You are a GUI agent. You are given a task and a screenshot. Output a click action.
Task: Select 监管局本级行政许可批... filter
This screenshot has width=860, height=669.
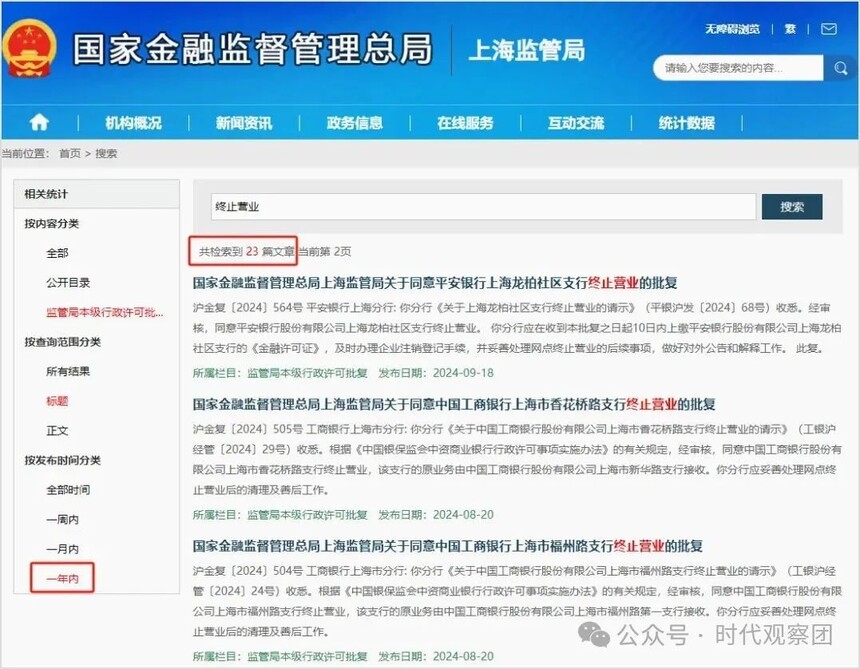(105, 312)
